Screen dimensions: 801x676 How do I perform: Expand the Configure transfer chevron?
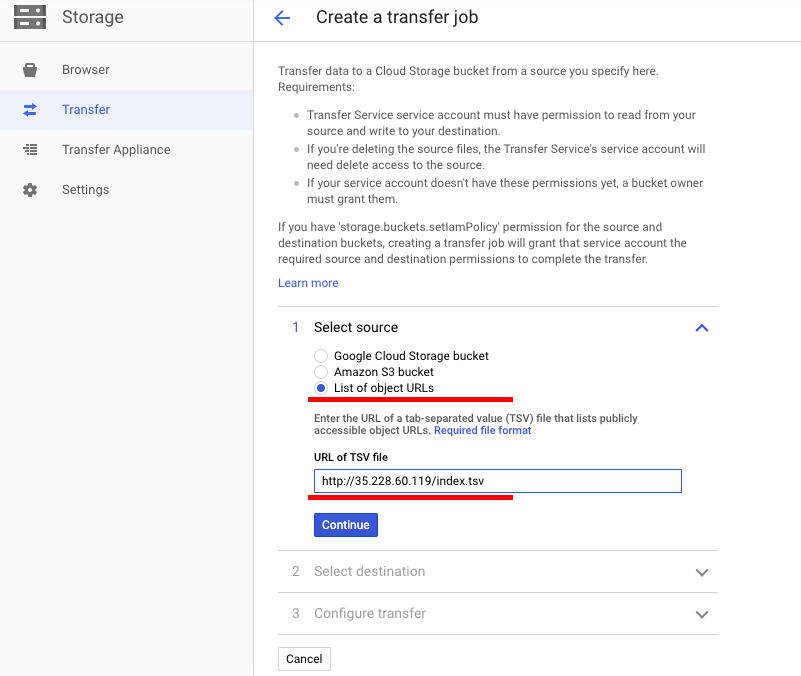click(702, 614)
